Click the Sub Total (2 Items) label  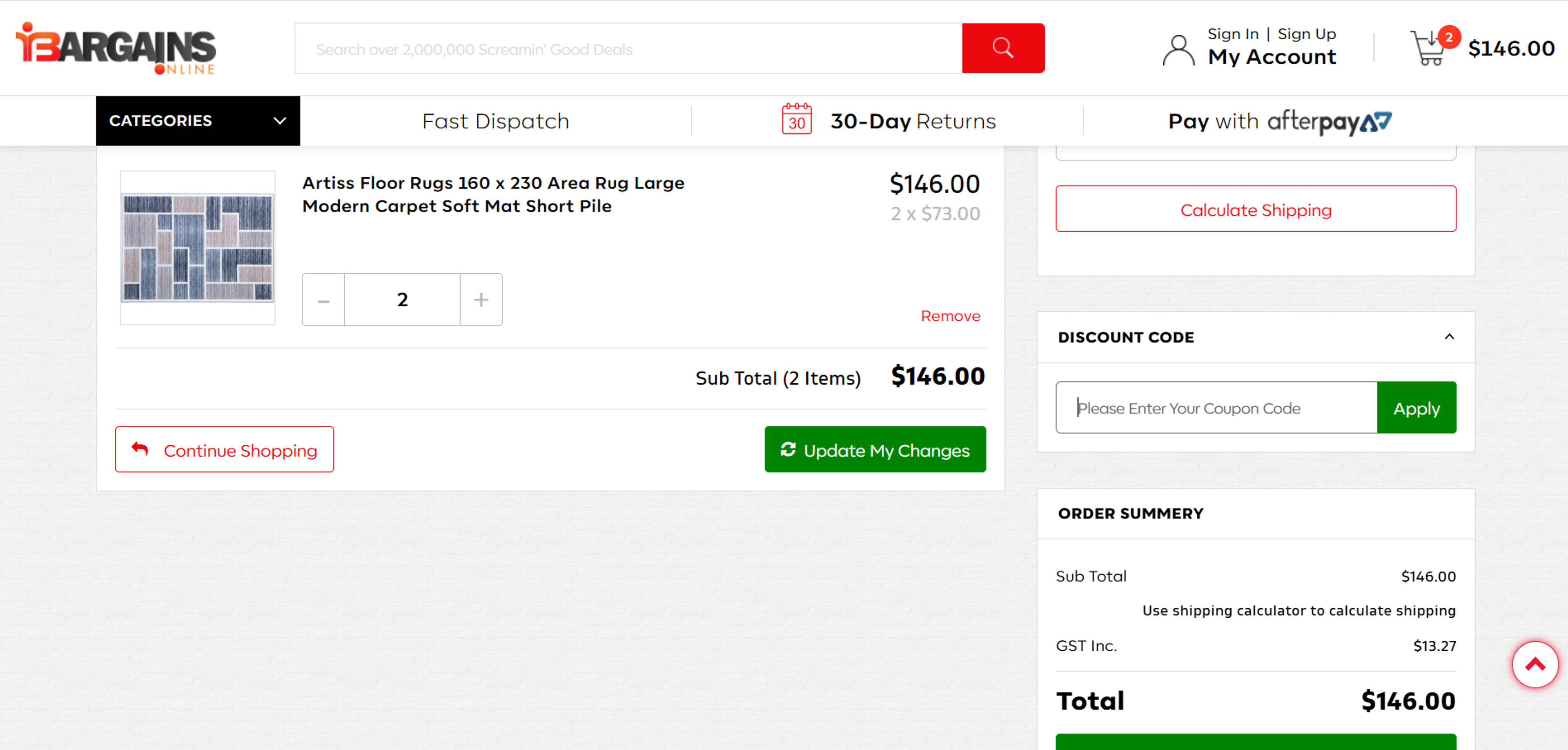(778, 378)
